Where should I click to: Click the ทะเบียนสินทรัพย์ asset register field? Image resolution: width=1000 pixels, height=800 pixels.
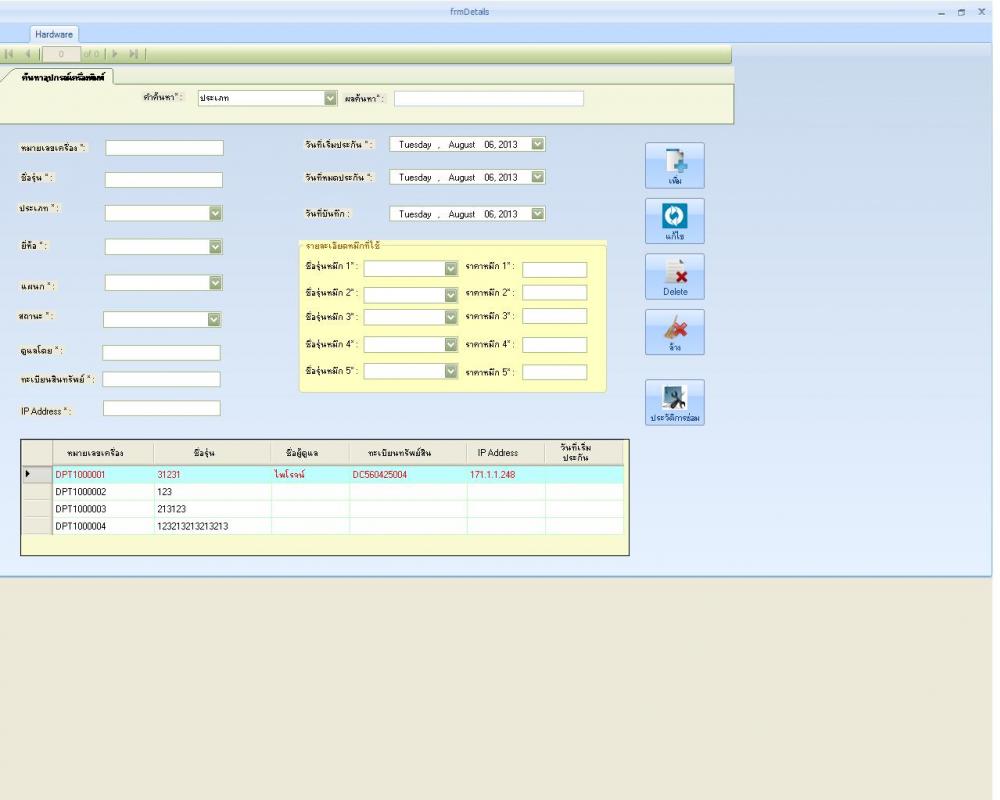pyautogui.click(x=161, y=380)
